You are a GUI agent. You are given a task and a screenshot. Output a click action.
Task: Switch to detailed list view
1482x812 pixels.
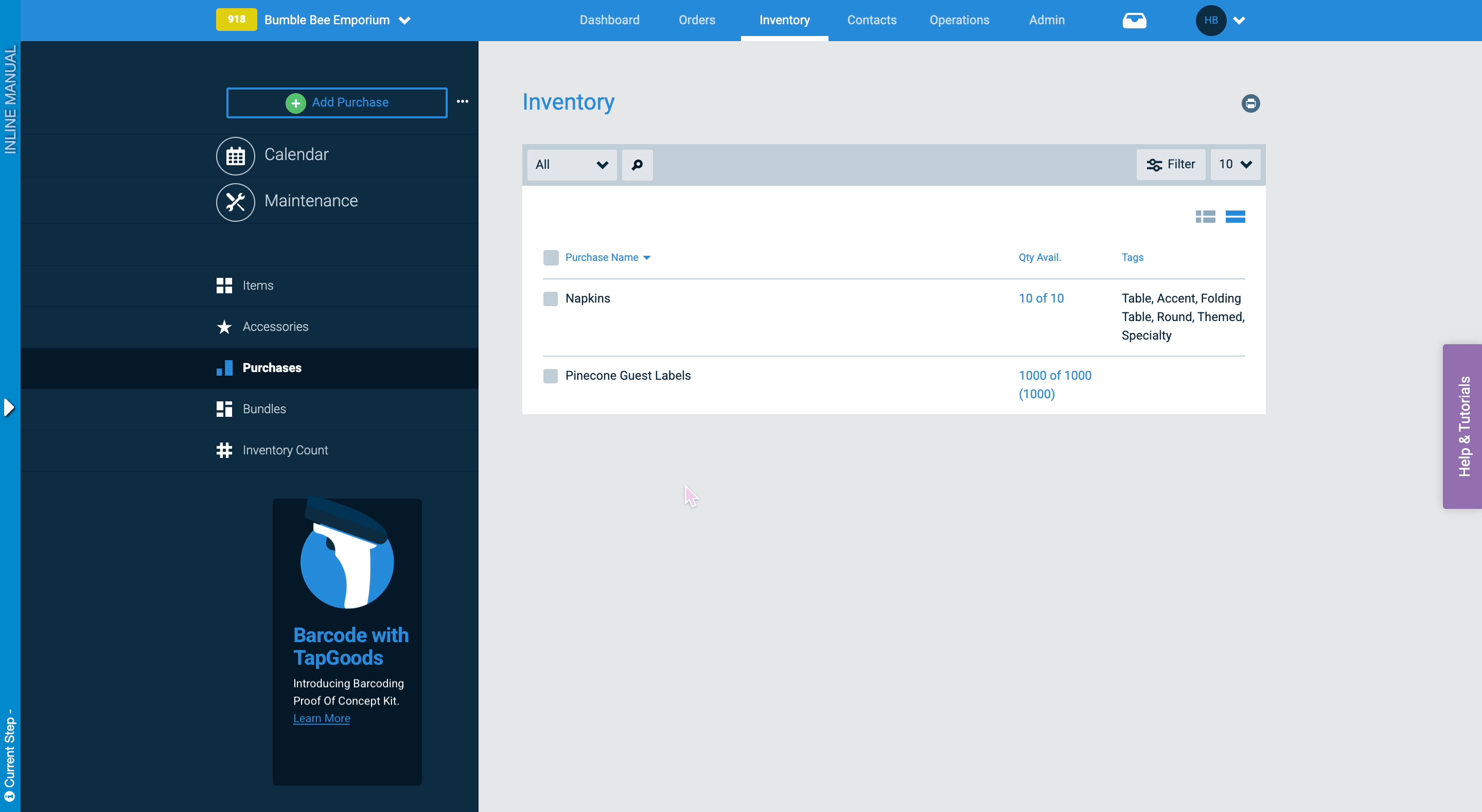point(1205,217)
